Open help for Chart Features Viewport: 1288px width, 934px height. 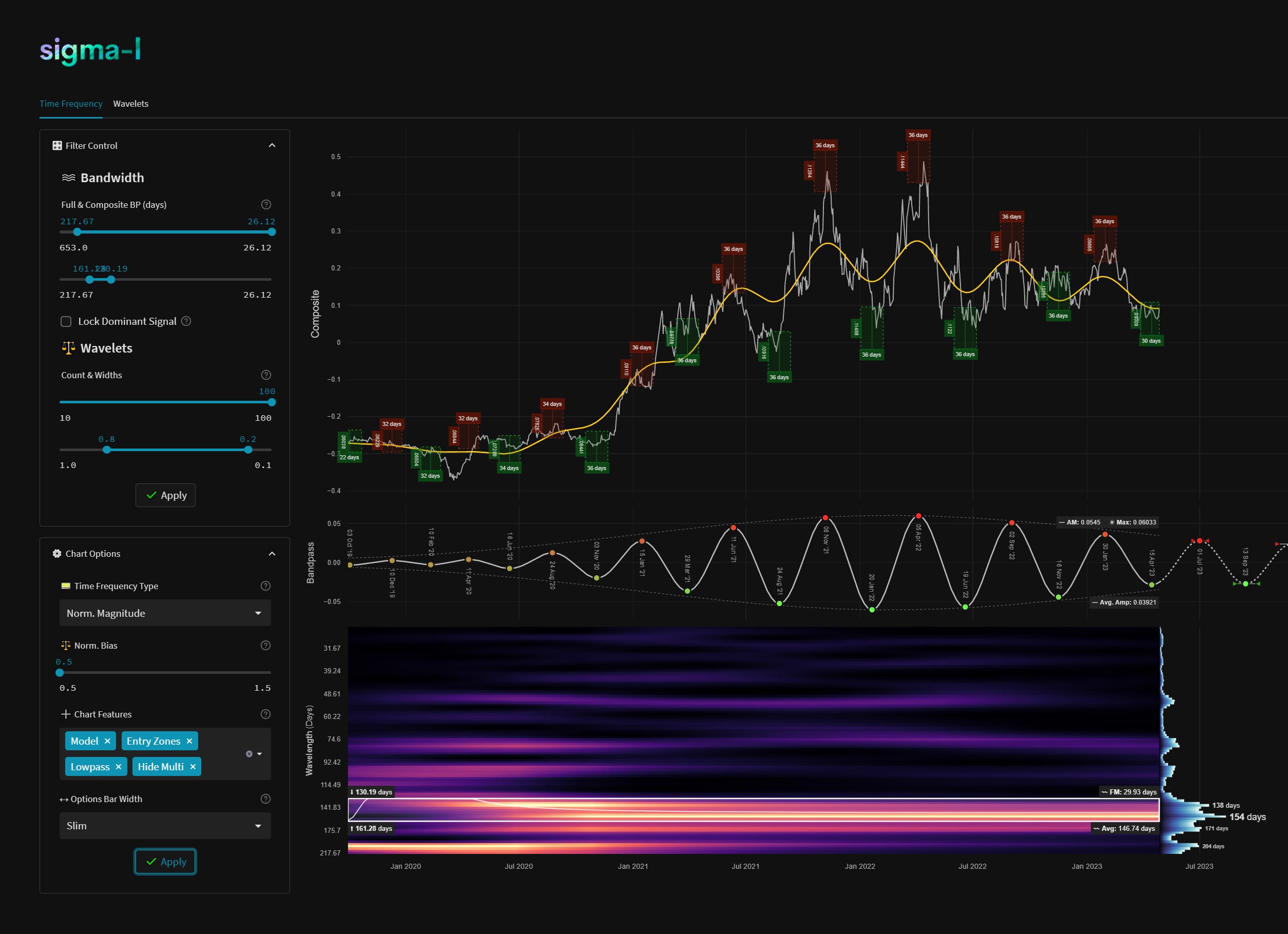[265, 714]
